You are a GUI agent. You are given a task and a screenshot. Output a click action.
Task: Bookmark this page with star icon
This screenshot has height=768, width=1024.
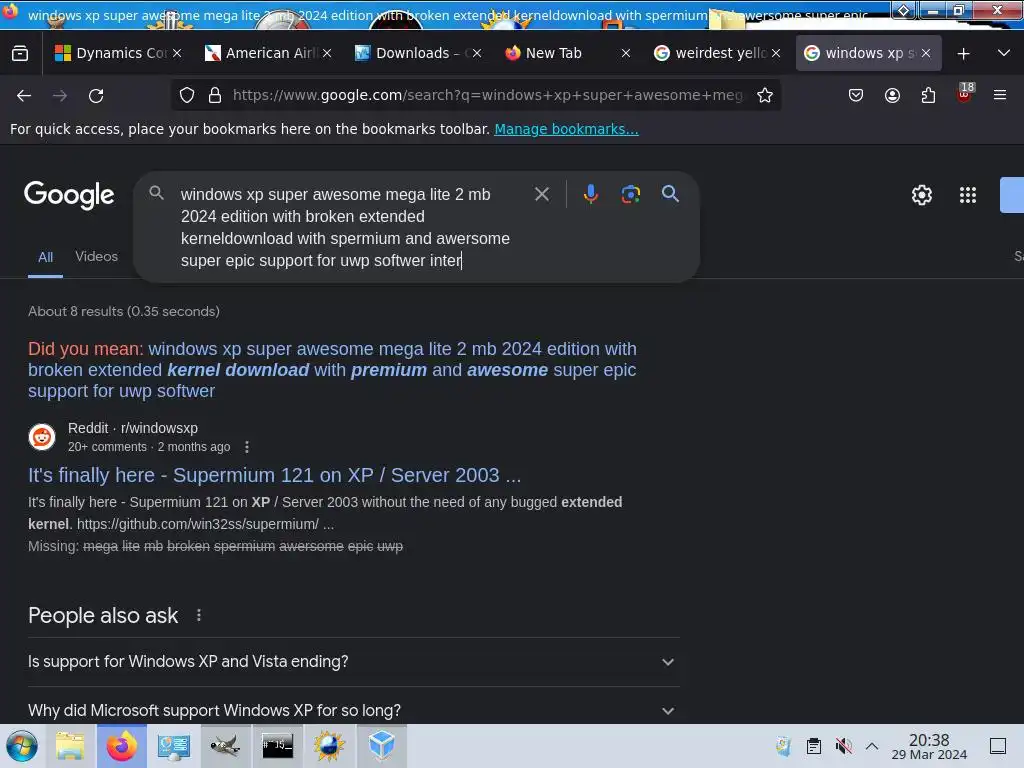(765, 95)
